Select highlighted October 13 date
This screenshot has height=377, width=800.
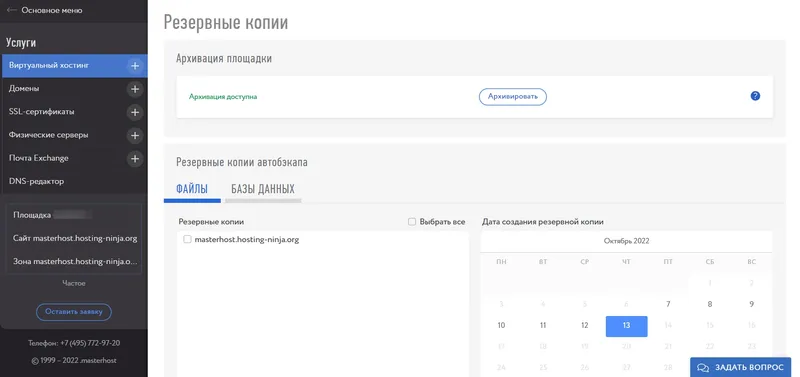627,326
